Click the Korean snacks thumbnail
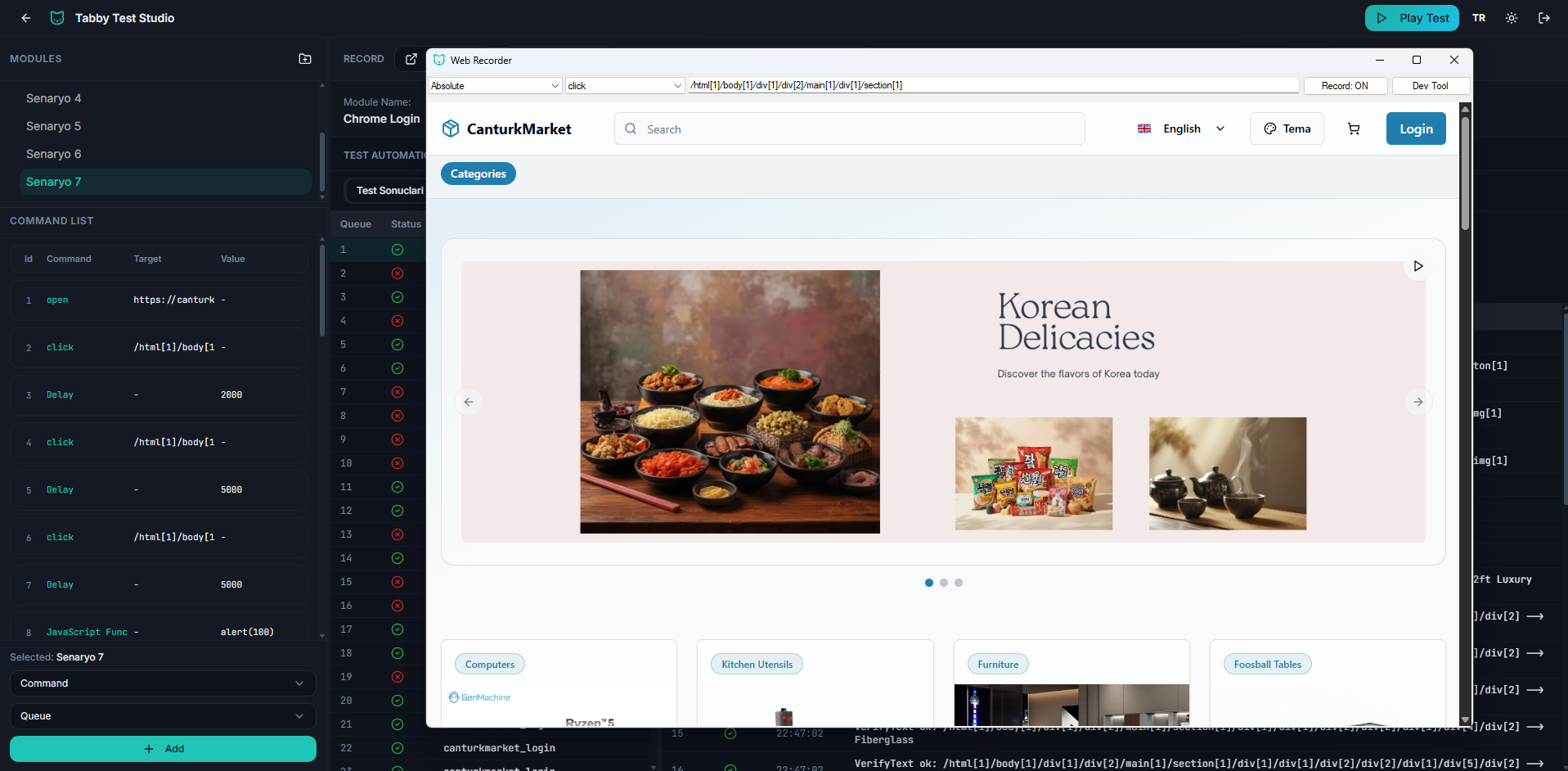Viewport: 1568px width, 771px height. click(x=1034, y=473)
